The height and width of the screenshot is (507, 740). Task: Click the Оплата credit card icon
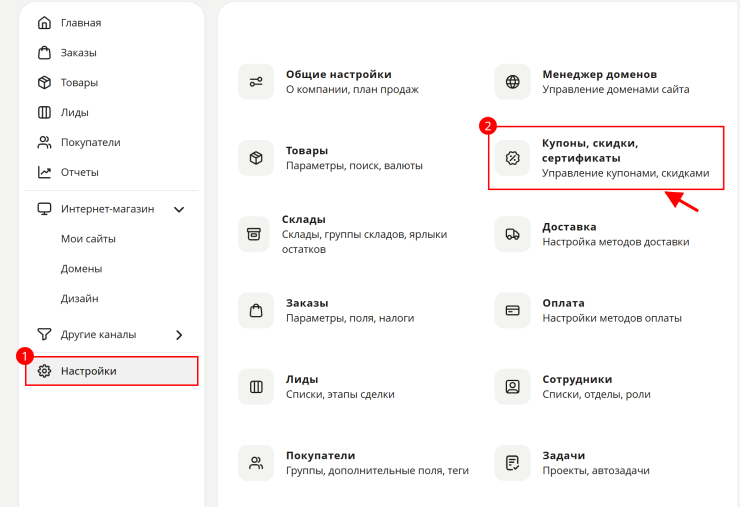(513, 310)
